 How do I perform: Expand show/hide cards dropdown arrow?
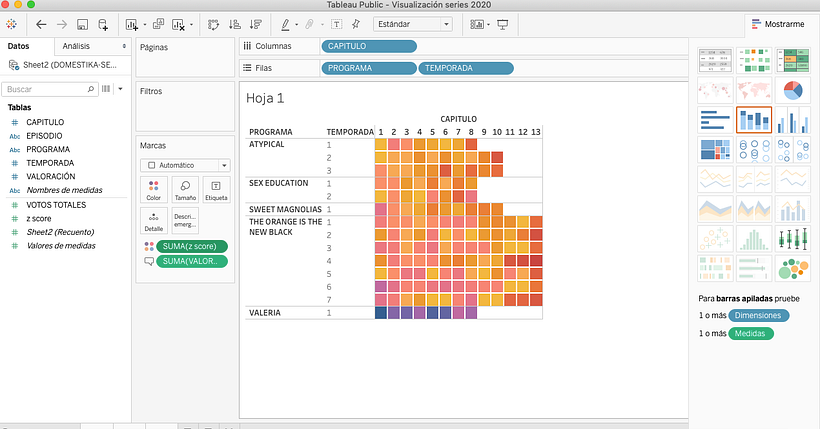488,25
